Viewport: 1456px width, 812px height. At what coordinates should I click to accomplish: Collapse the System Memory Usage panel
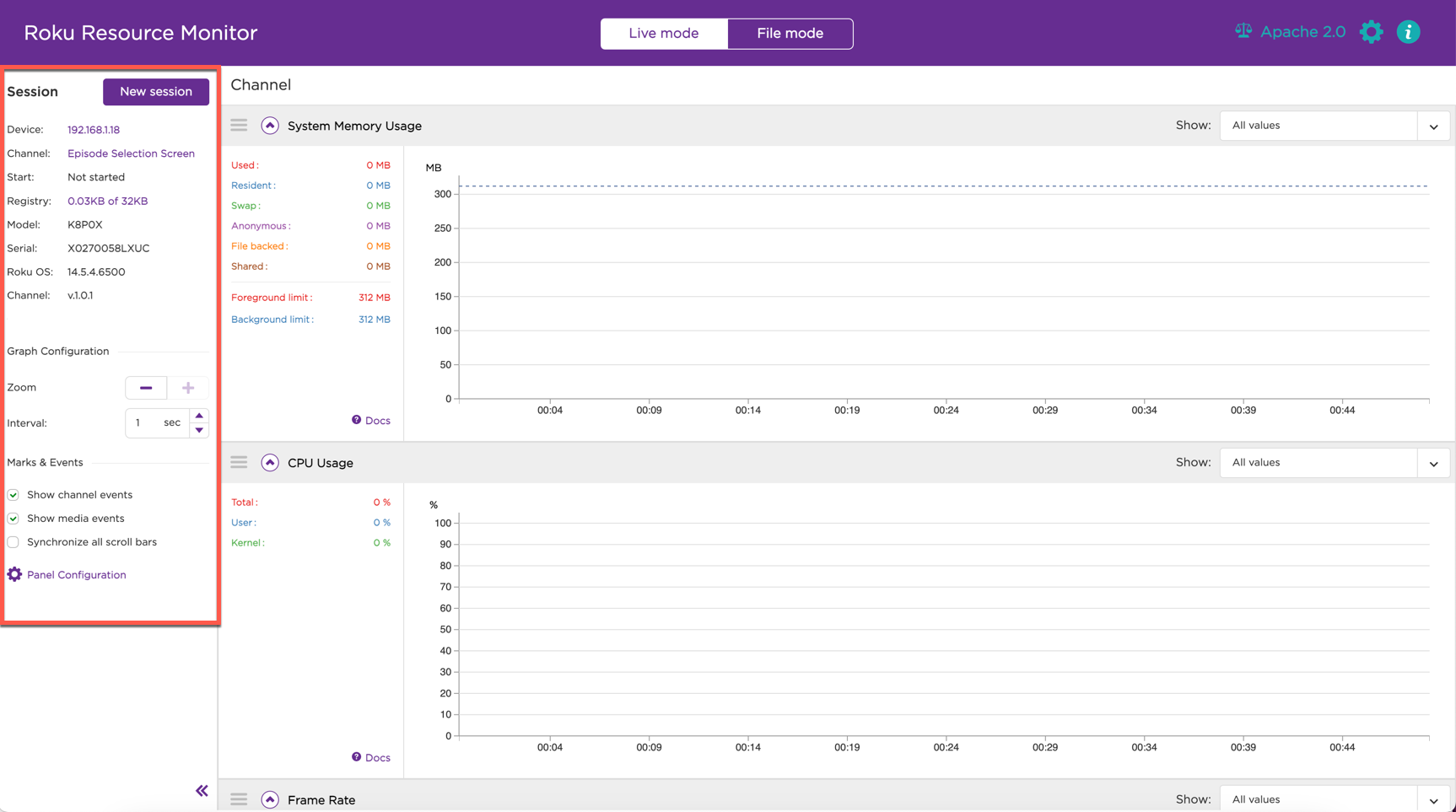270,126
